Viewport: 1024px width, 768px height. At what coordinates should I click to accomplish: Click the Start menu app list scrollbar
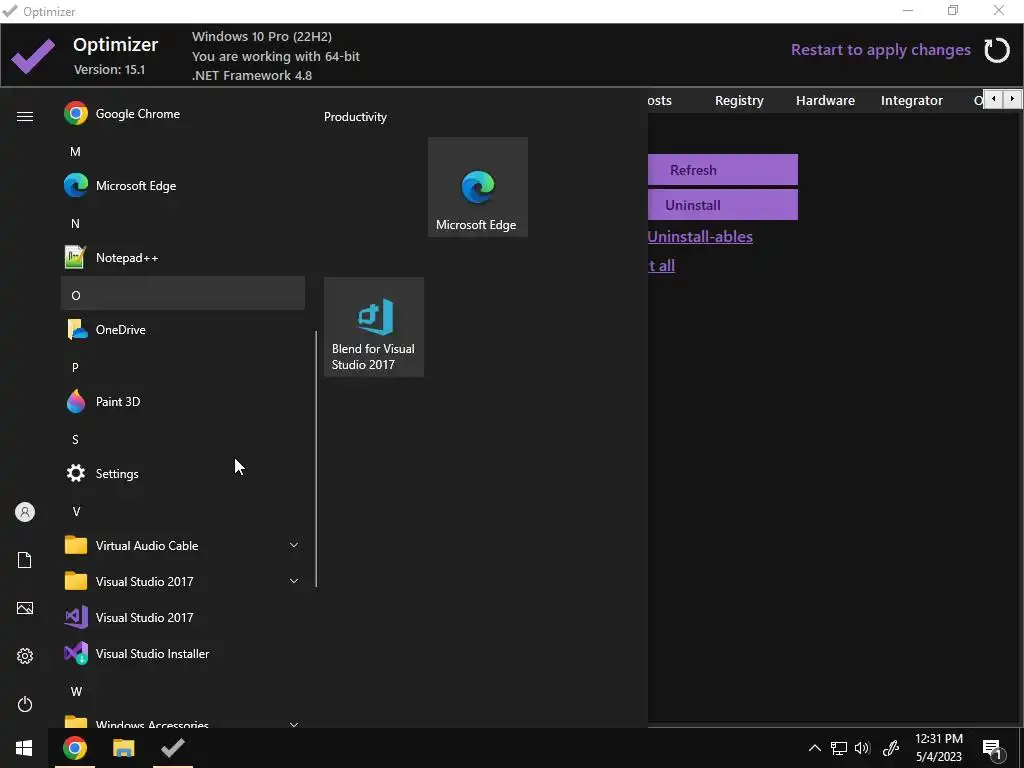point(316,458)
